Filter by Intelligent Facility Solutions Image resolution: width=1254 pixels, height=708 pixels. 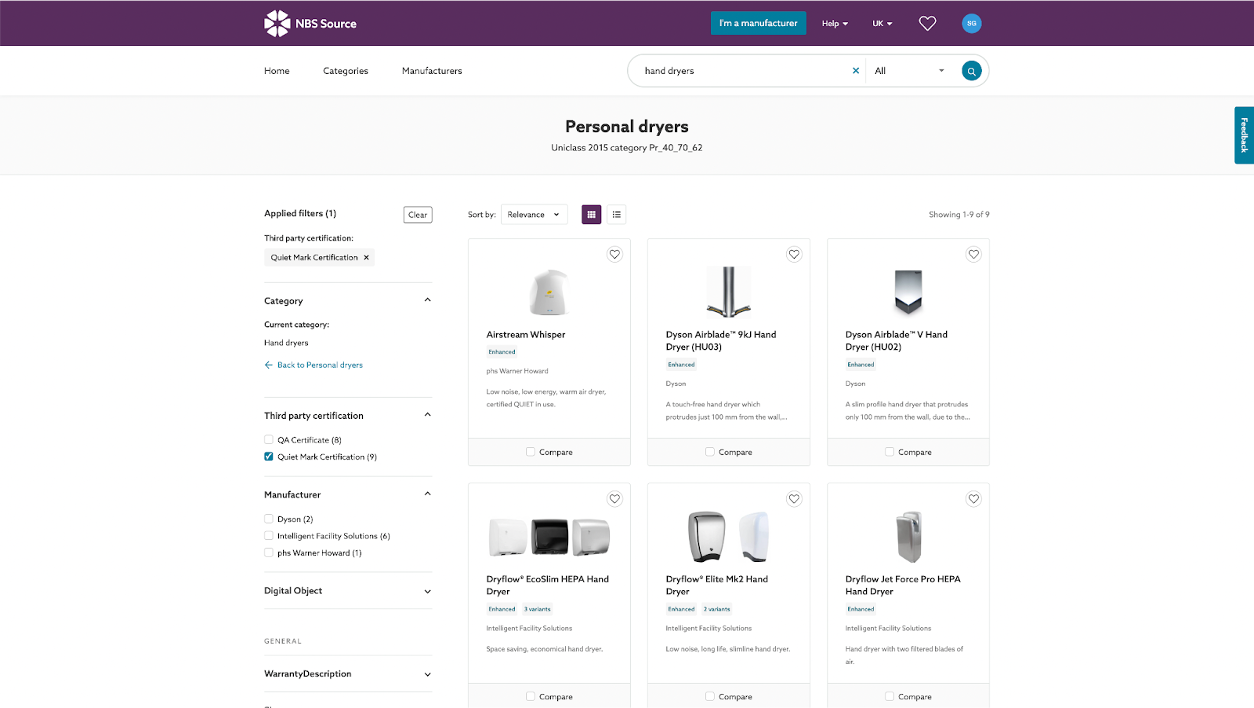point(268,536)
